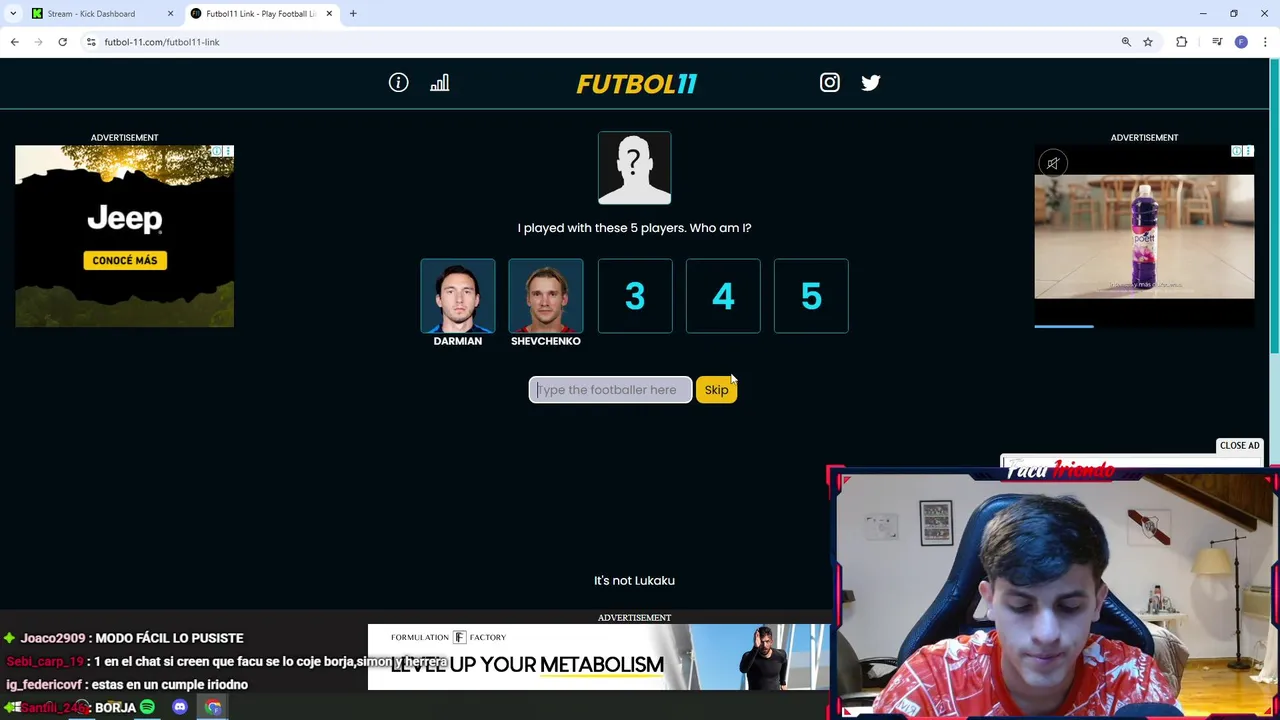This screenshot has height=720, width=1280.
Task: Open Discord from the taskbar
Action: click(180, 707)
